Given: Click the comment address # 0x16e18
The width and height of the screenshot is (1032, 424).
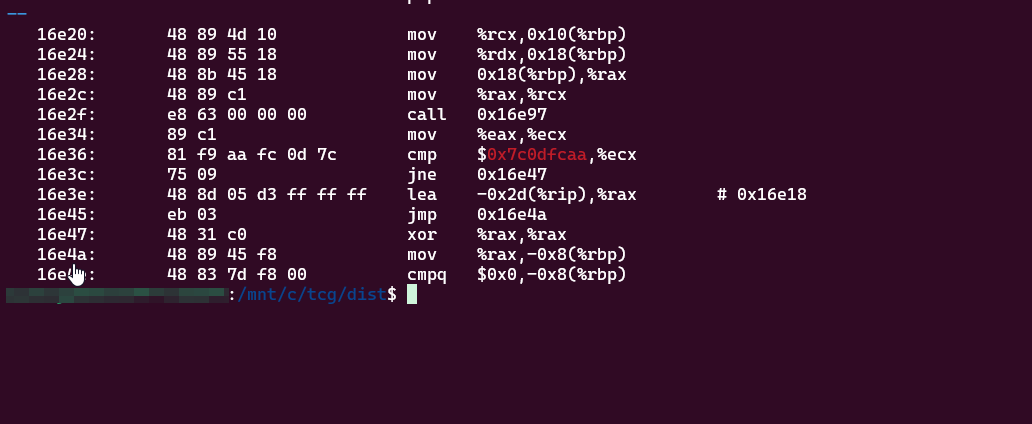Looking at the screenshot, I should (762, 195).
